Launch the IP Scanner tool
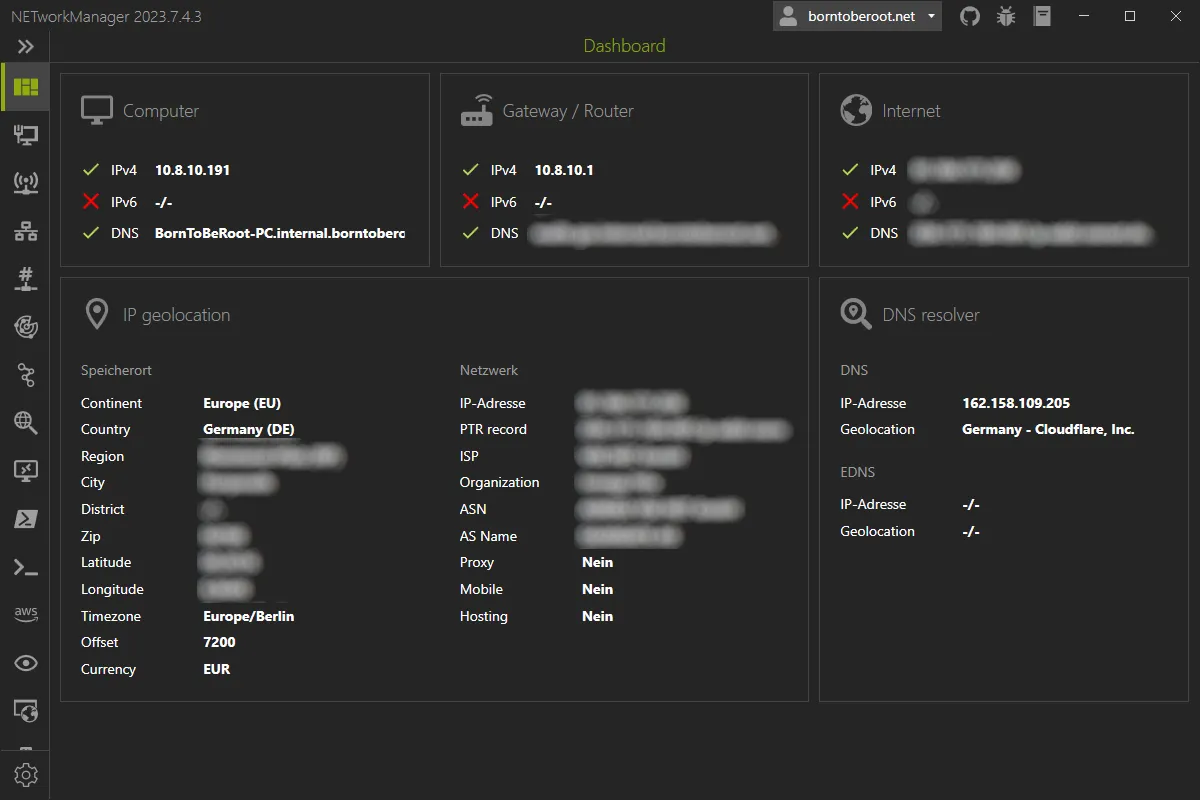This screenshot has height=800, width=1200. tap(25, 230)
